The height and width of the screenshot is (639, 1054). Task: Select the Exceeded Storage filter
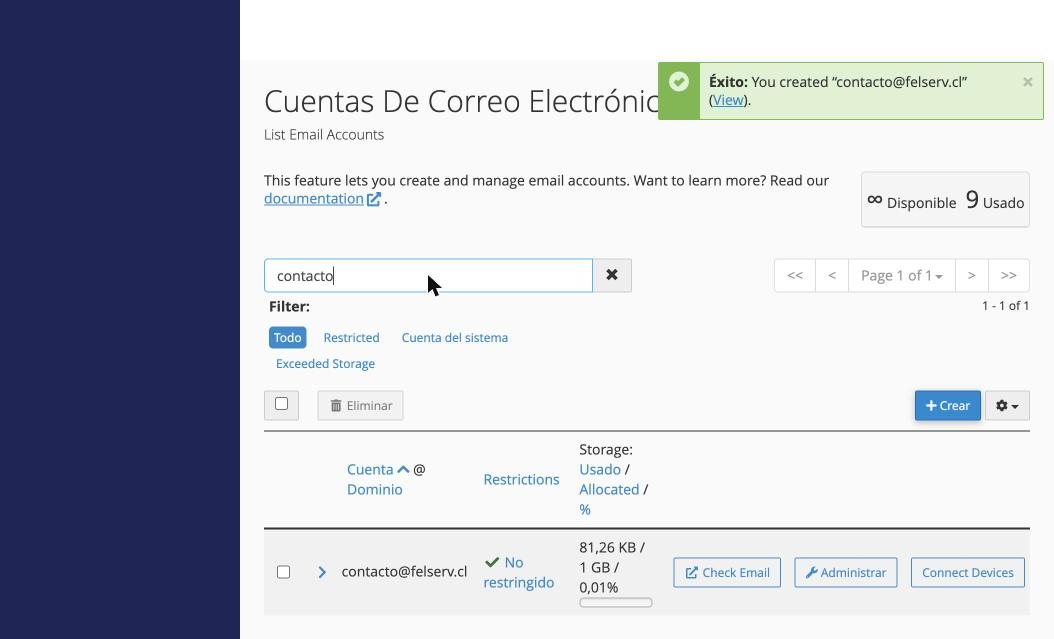(x=325, y=364)
